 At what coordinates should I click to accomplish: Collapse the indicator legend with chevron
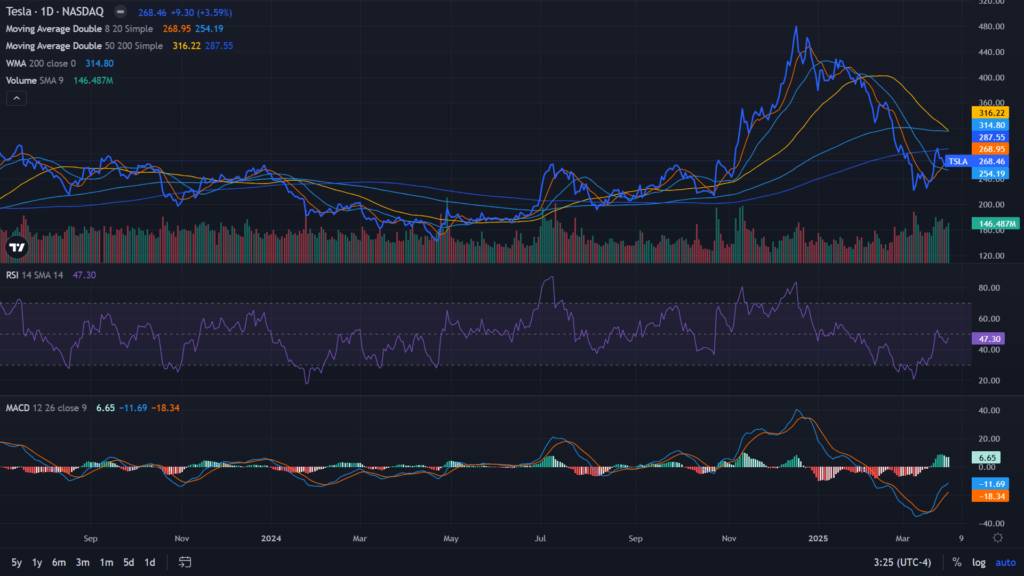click(x=16, y=98)
